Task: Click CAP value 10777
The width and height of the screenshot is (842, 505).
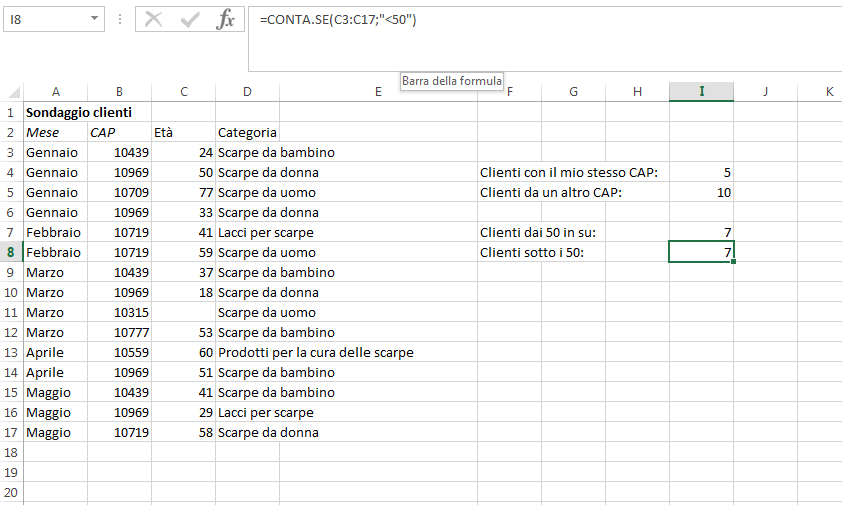Action: tap(119, 333)
